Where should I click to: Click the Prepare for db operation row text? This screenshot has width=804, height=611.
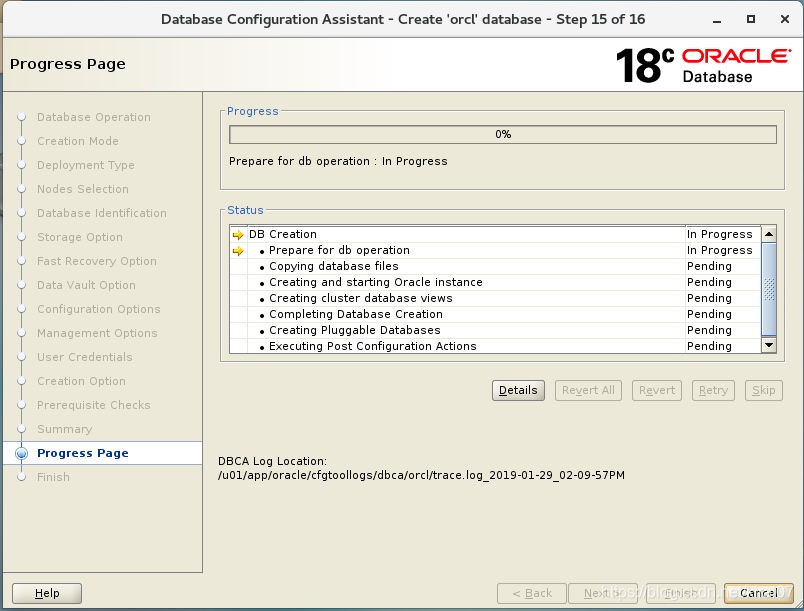[339, 250]
